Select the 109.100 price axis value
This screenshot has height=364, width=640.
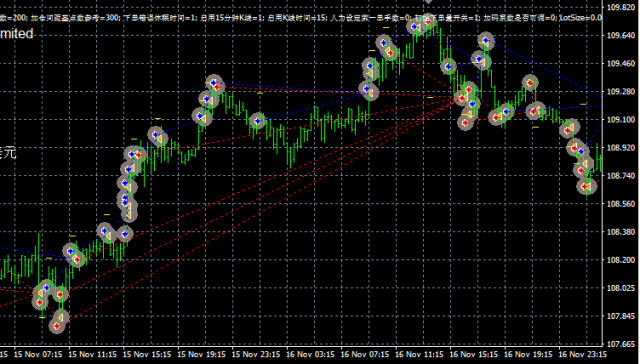pyautogui.click(x=621, y=120)
